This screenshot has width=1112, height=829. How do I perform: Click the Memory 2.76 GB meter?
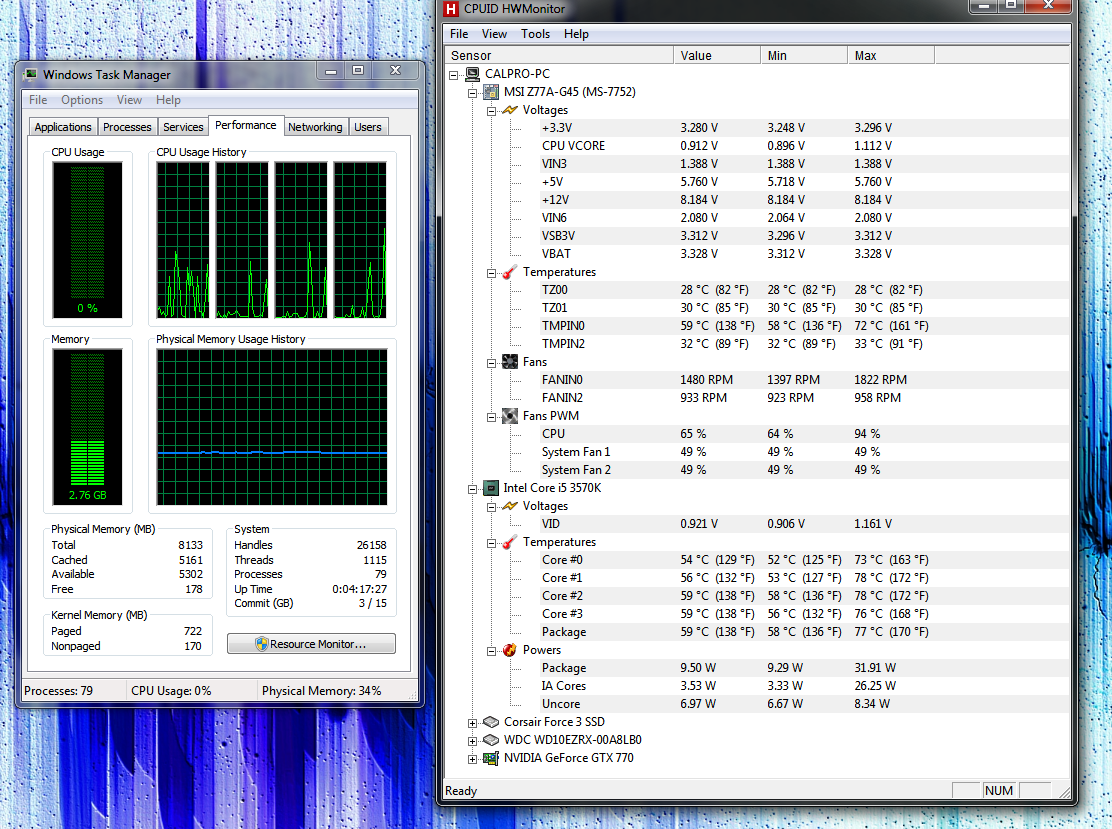(x=87, y=427)
